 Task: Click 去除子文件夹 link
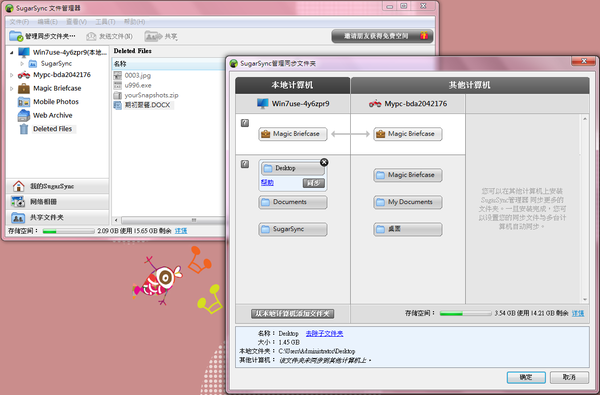pyautogui.click(x=324, y=334)
